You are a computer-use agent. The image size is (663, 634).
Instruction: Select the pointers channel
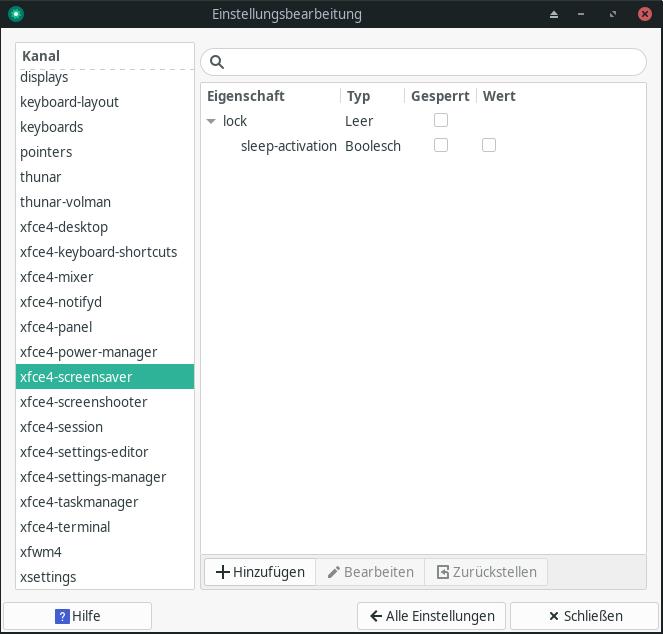[105, 152]
